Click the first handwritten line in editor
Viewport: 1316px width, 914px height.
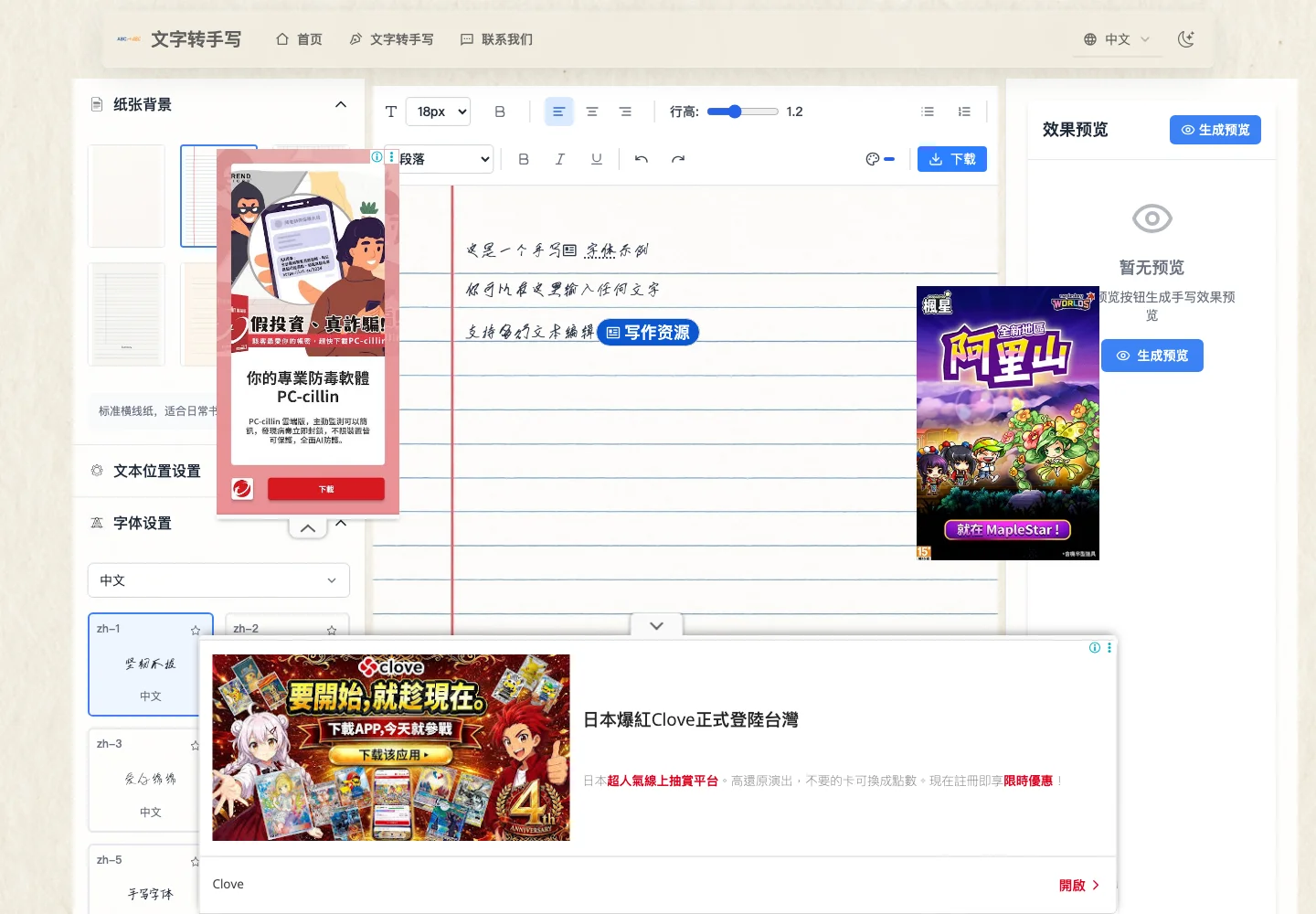[557, 250]
